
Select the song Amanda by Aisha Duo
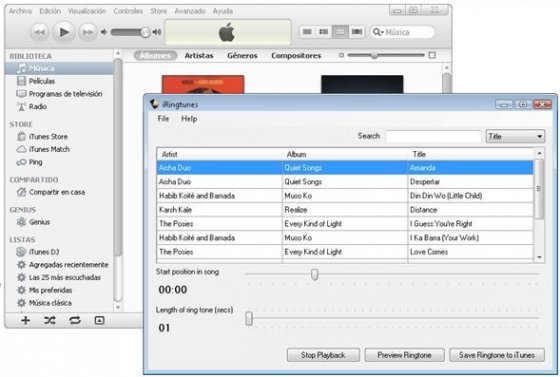pyautogui.click(x=345, y=168)
